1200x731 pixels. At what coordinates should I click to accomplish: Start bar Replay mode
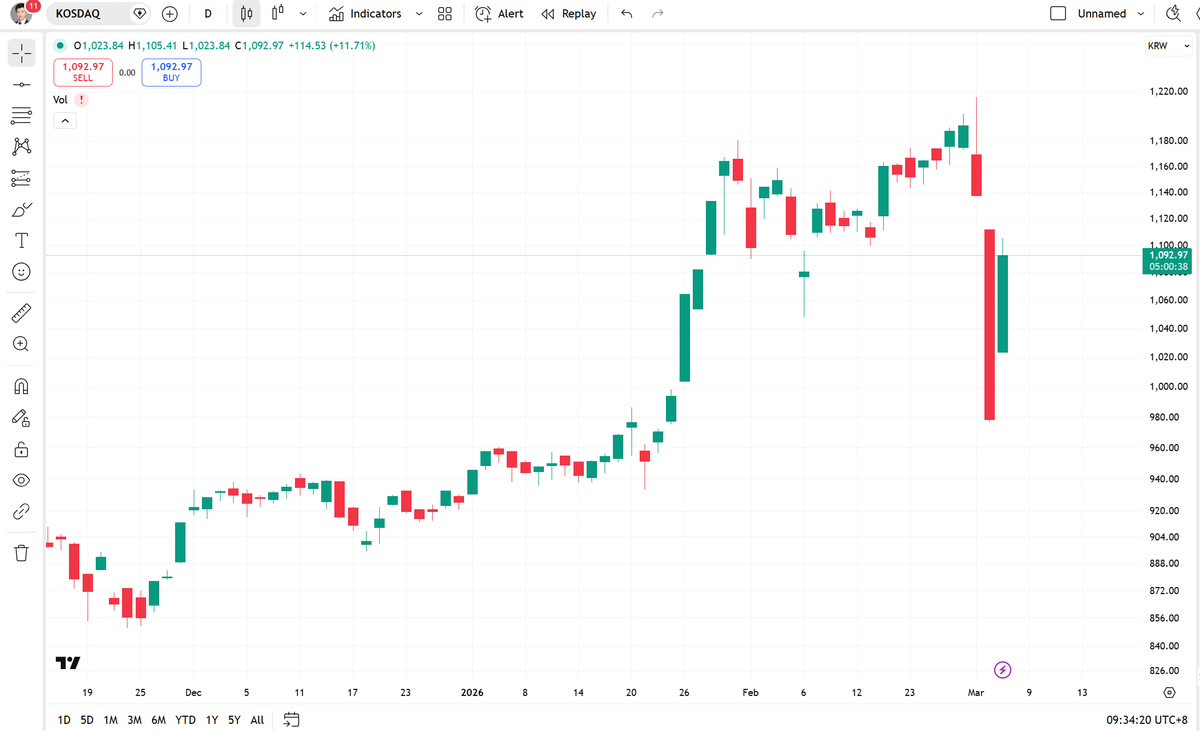point(568,14)
